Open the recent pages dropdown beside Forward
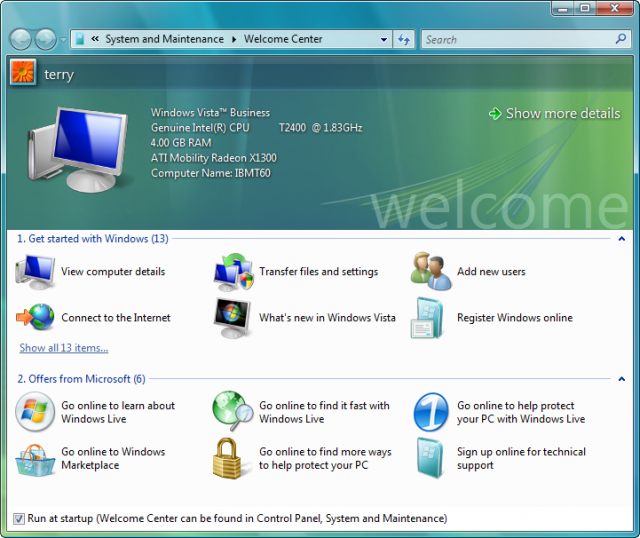This screenshot has height=538, width=640. (63, 40)
